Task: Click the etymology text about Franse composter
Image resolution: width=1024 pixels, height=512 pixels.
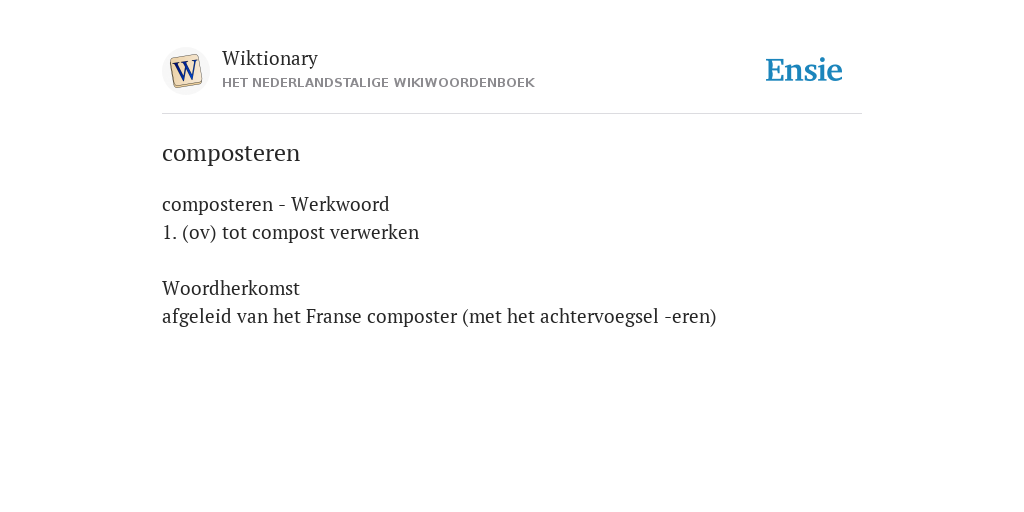Action: [439, 317]
